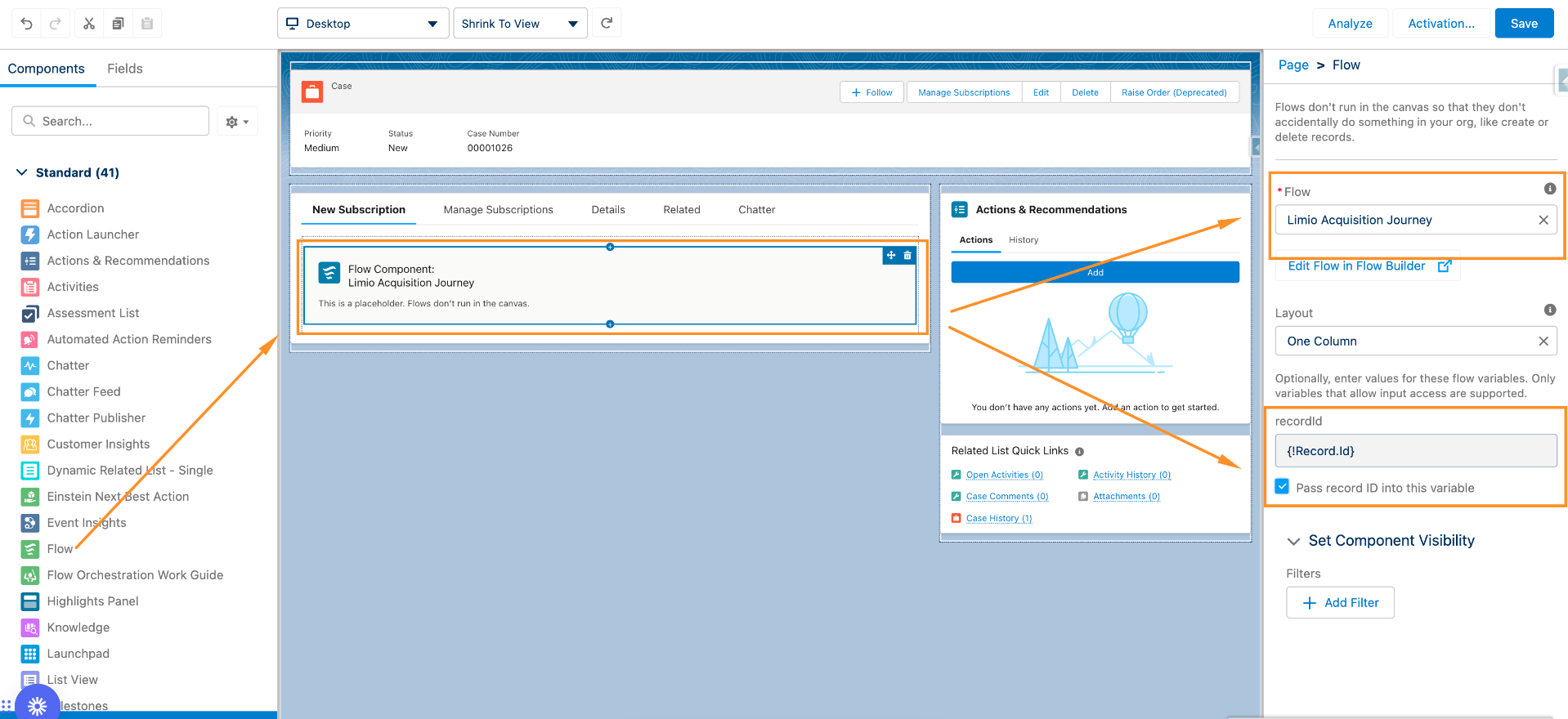Switch to the Fields tab

point(125,69)
